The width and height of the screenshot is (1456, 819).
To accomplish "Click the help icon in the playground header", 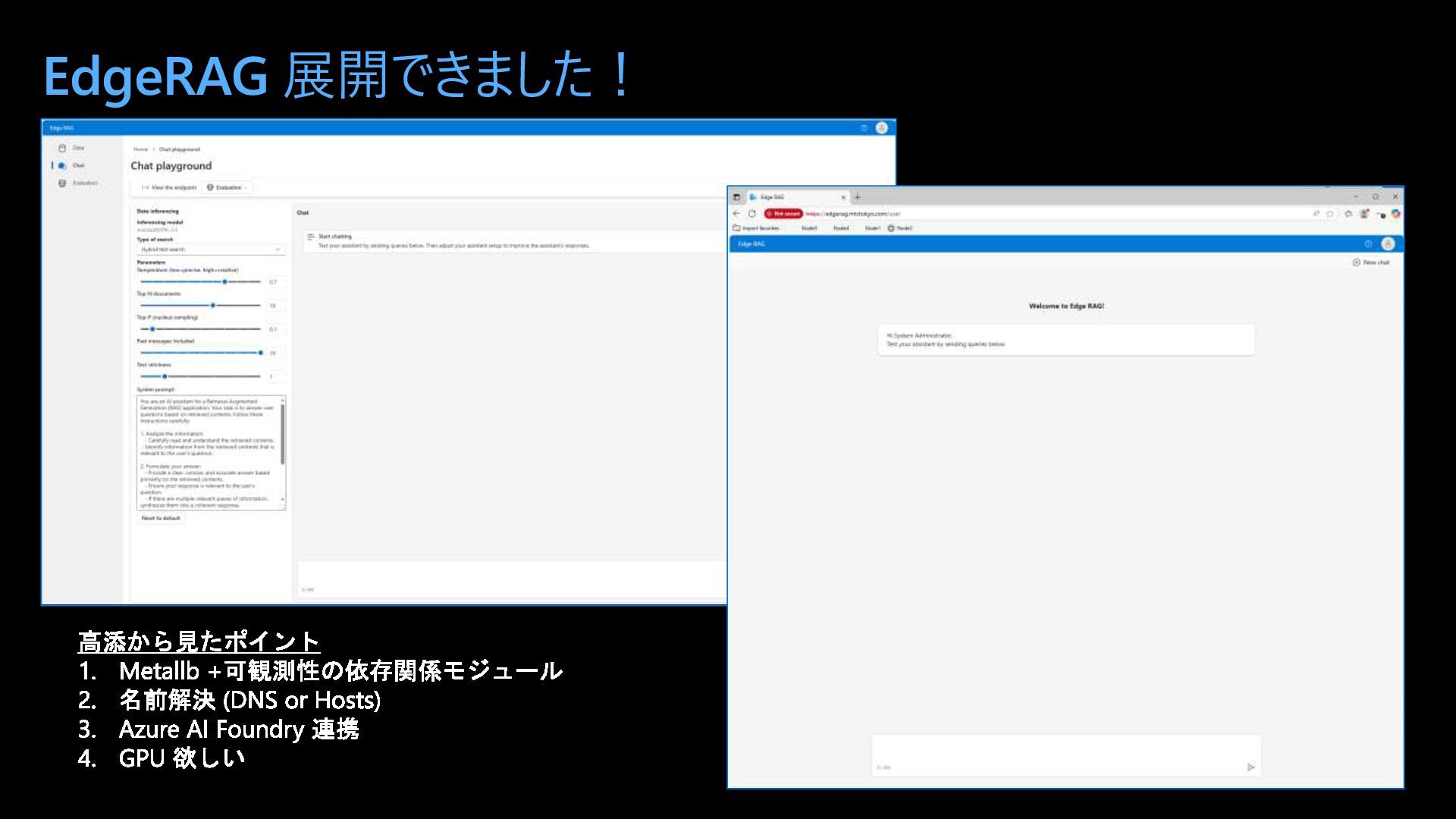I will [864, 128].
